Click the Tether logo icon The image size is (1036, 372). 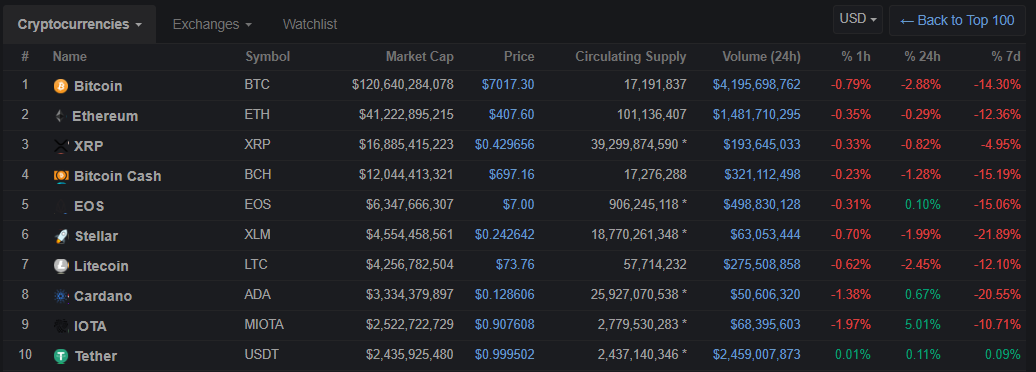(x=61, y=356)
